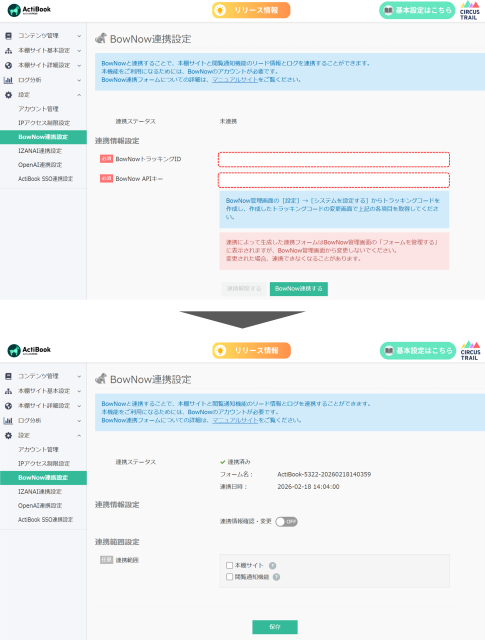Check the 閲覧通知機能 checkbox
The width and height of the screenshot is (485, 640).
click(x=229, y=577)
